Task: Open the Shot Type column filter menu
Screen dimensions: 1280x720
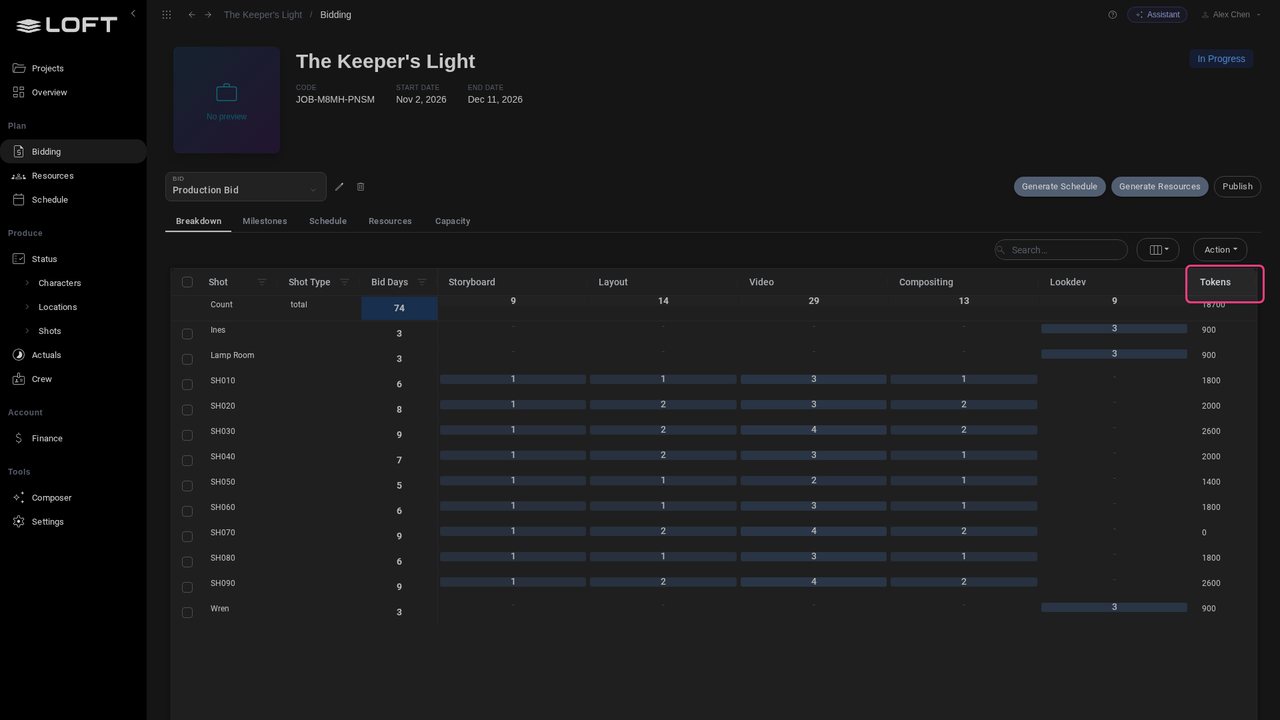Action: (345, 282)
